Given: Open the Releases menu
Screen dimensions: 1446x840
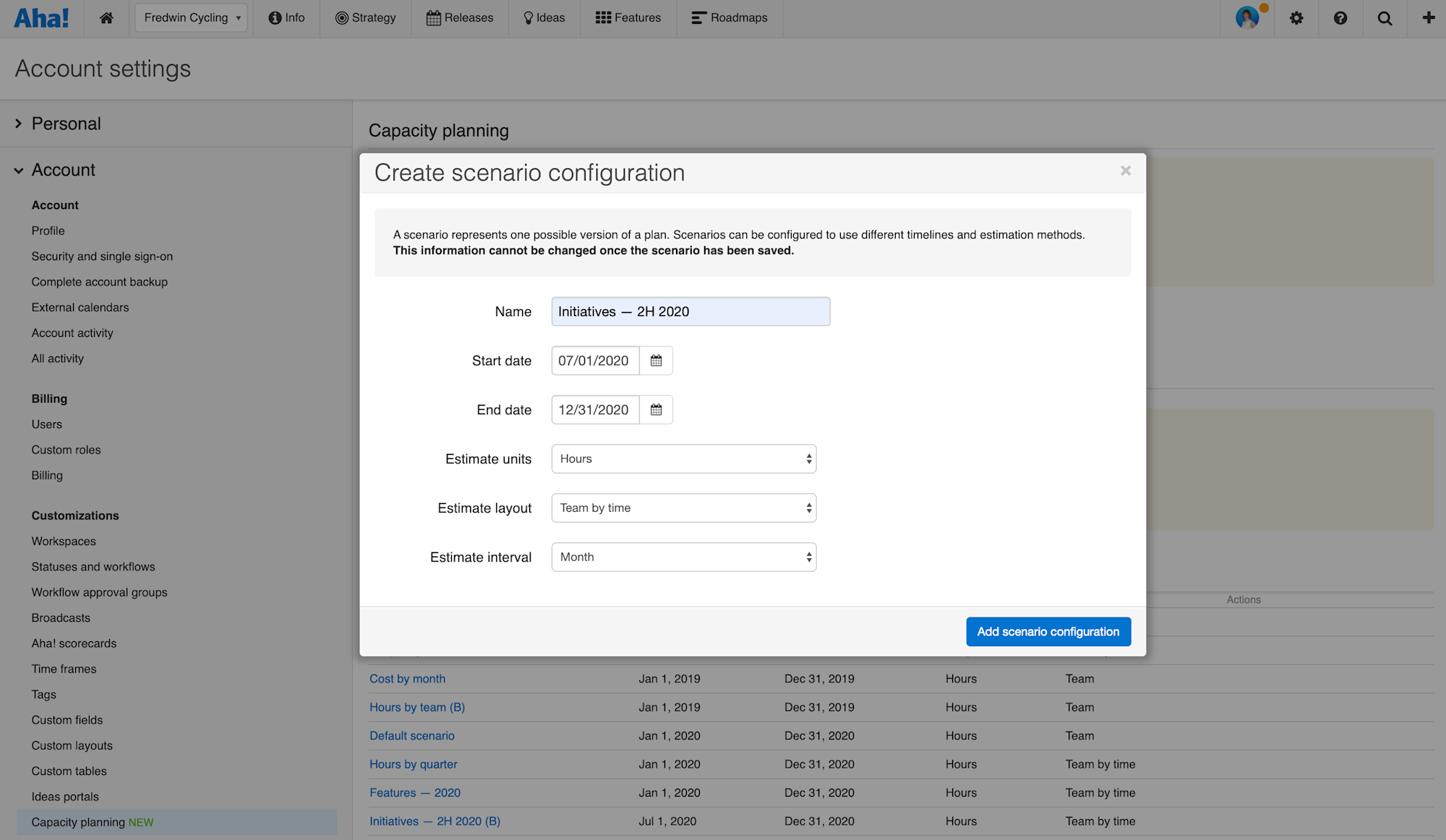Looking at the screenshot, I should click(x=460, y=18).
